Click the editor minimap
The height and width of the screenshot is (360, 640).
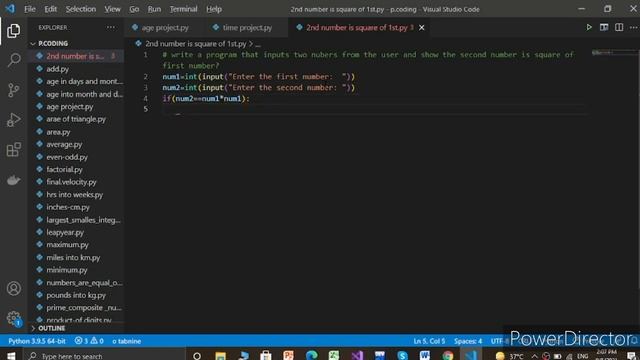click(614, 52)
